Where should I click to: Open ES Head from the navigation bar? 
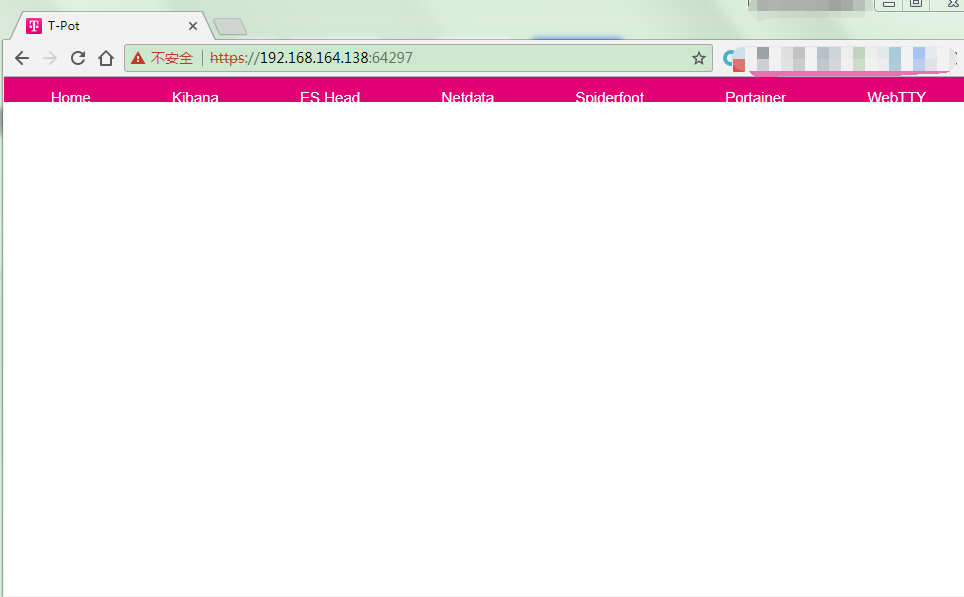tap(329, 97)
